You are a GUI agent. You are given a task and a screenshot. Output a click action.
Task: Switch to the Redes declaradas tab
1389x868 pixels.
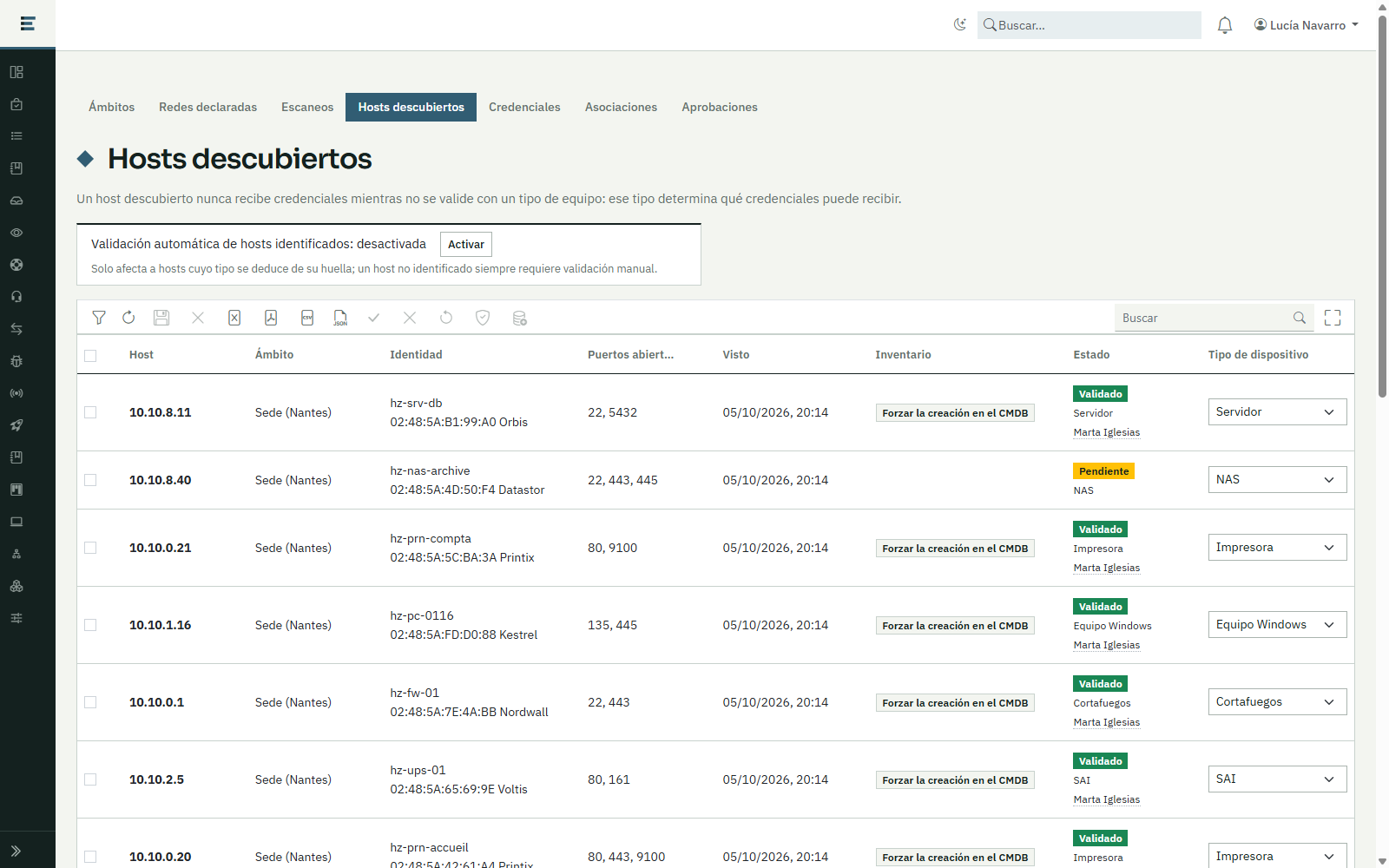[208, 107]
